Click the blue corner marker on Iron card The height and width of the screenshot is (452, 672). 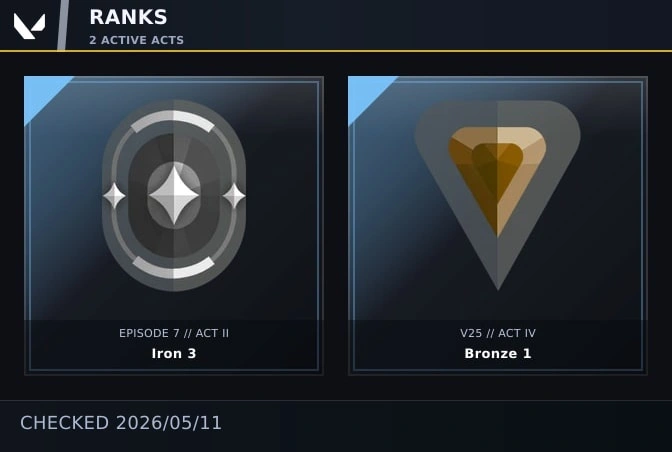41,93
